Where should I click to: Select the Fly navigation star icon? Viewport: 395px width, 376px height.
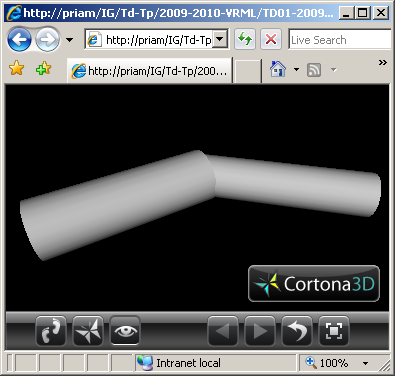point(88,331)
